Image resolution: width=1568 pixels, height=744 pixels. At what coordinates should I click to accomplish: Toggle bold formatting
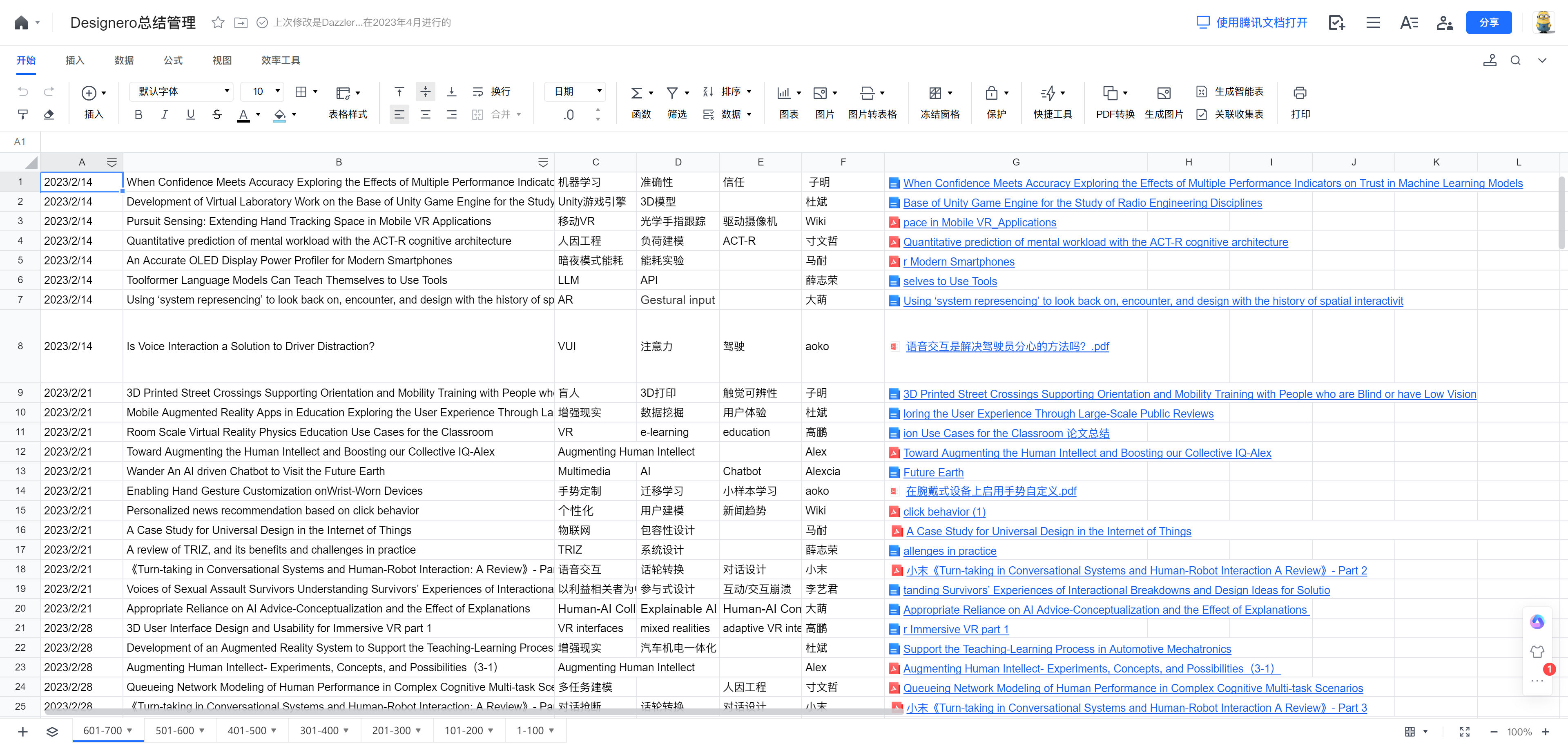(x=138, y=114)
